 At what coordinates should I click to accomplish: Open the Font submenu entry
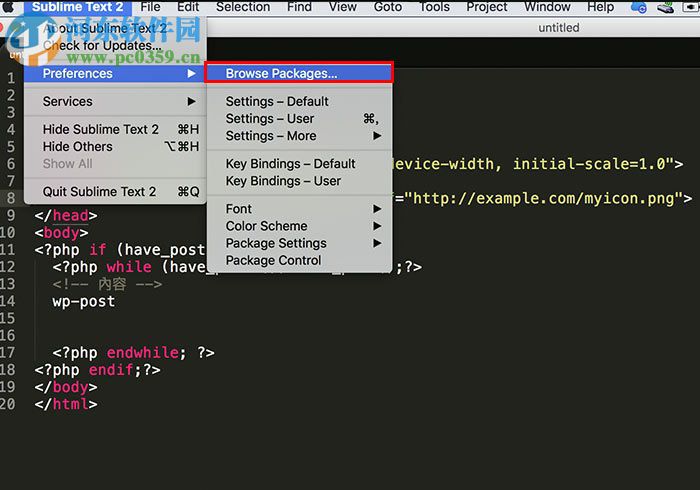pyautogui.click(x=299, y=209)
